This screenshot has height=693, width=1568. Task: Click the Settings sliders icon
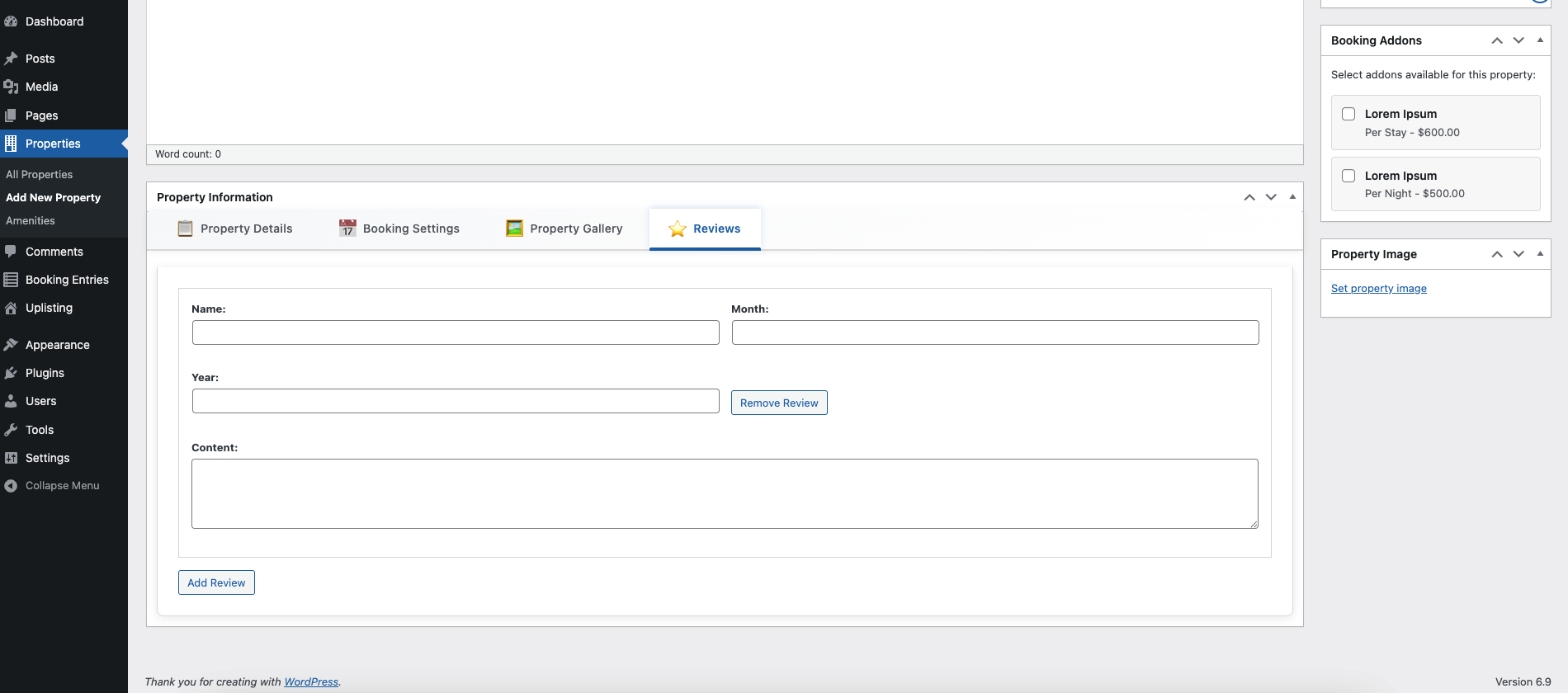coord(11,458)
